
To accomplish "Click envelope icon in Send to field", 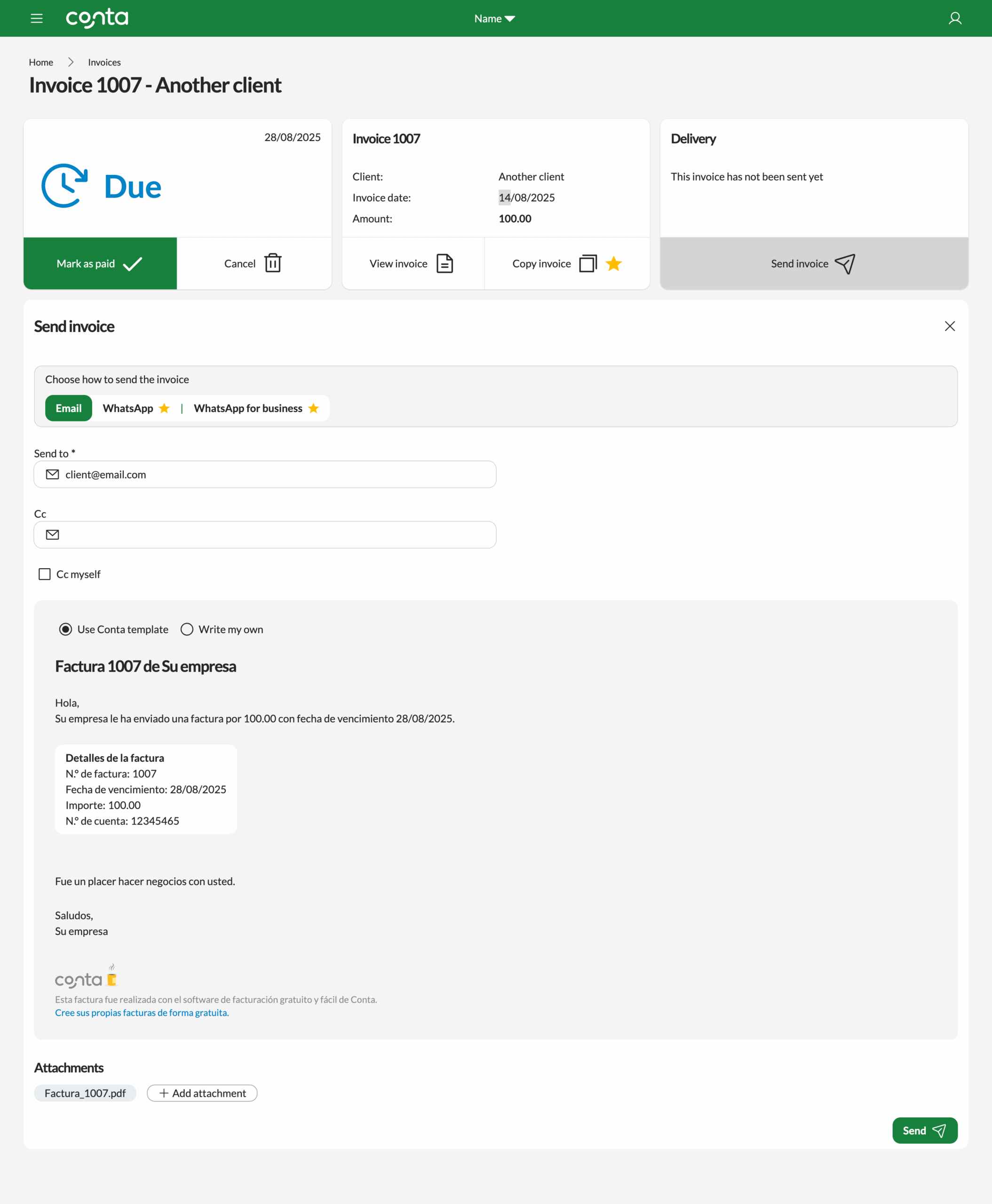I will pyautogui.click(x=53, y=474).
